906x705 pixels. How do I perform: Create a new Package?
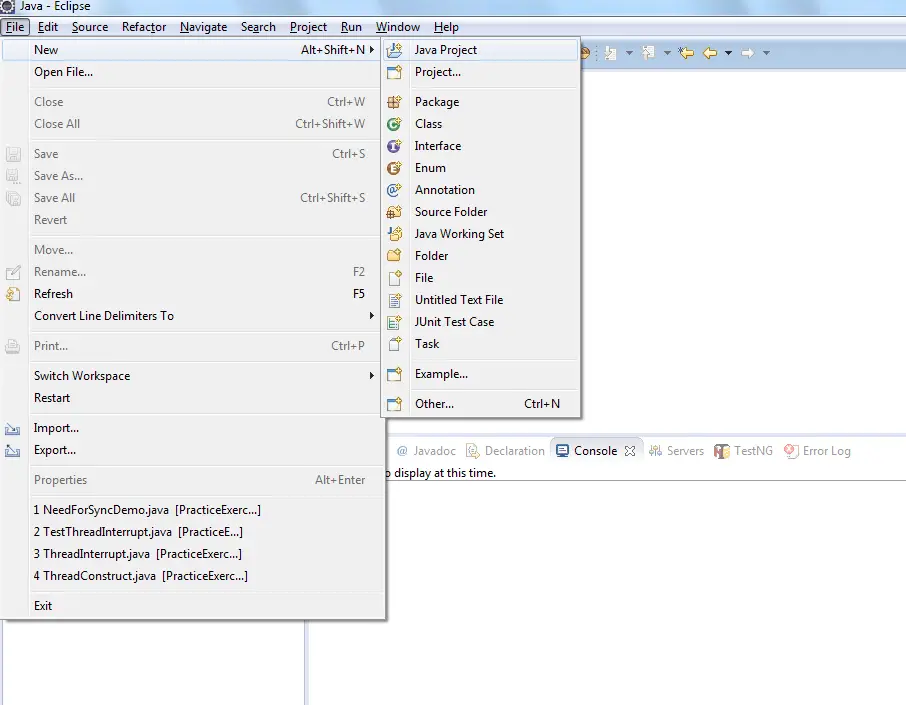[x=436, y=101]
